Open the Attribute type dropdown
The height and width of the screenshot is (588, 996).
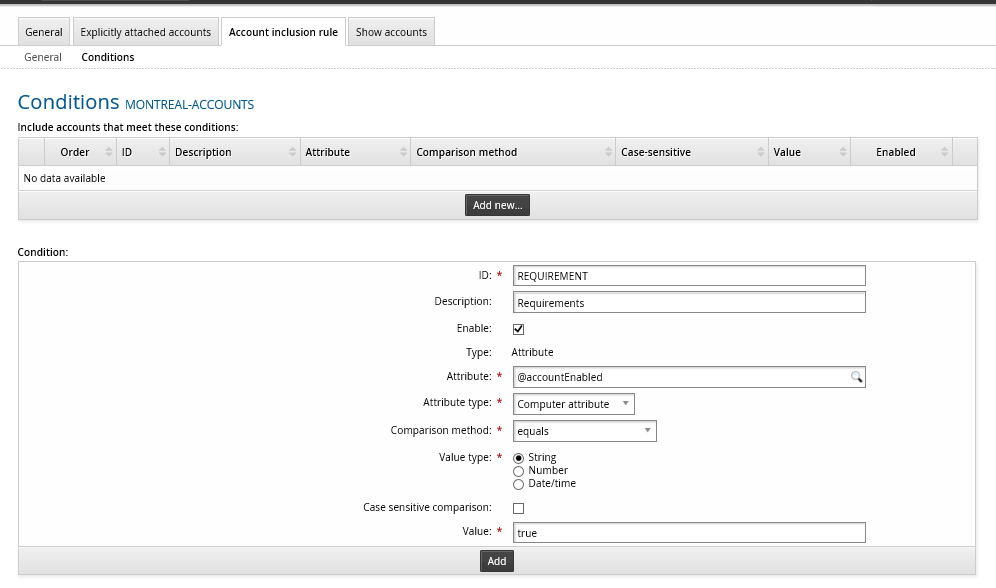(574, 404)
